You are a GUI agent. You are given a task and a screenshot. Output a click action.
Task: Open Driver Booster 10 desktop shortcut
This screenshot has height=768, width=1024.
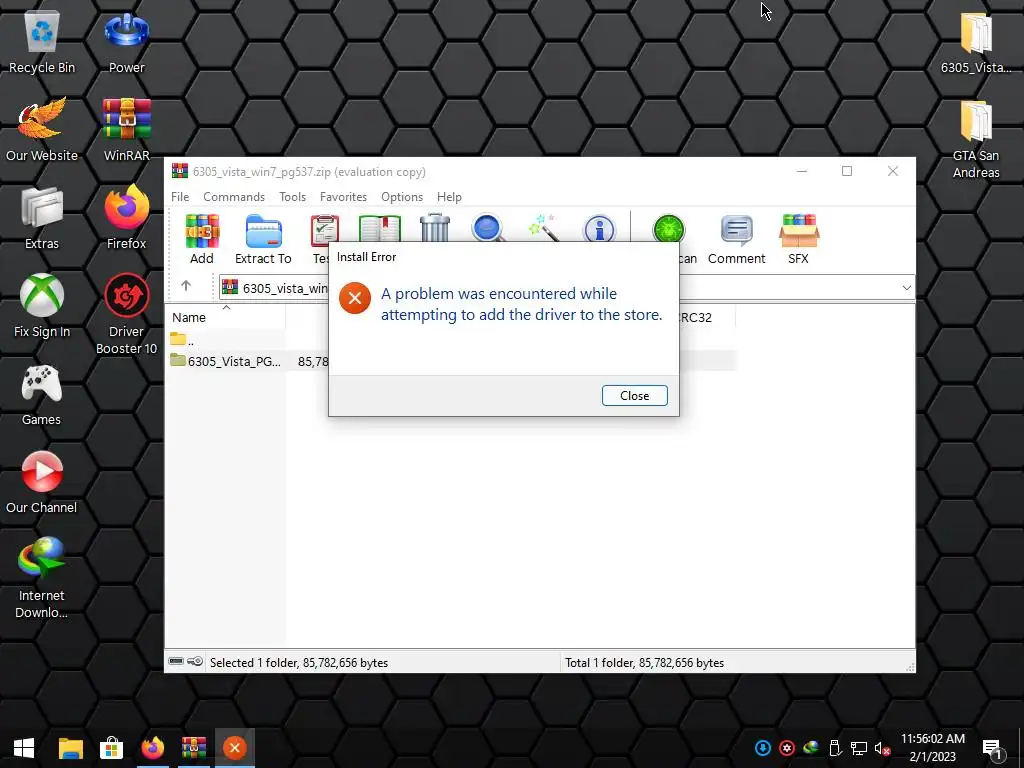point(127,315)
